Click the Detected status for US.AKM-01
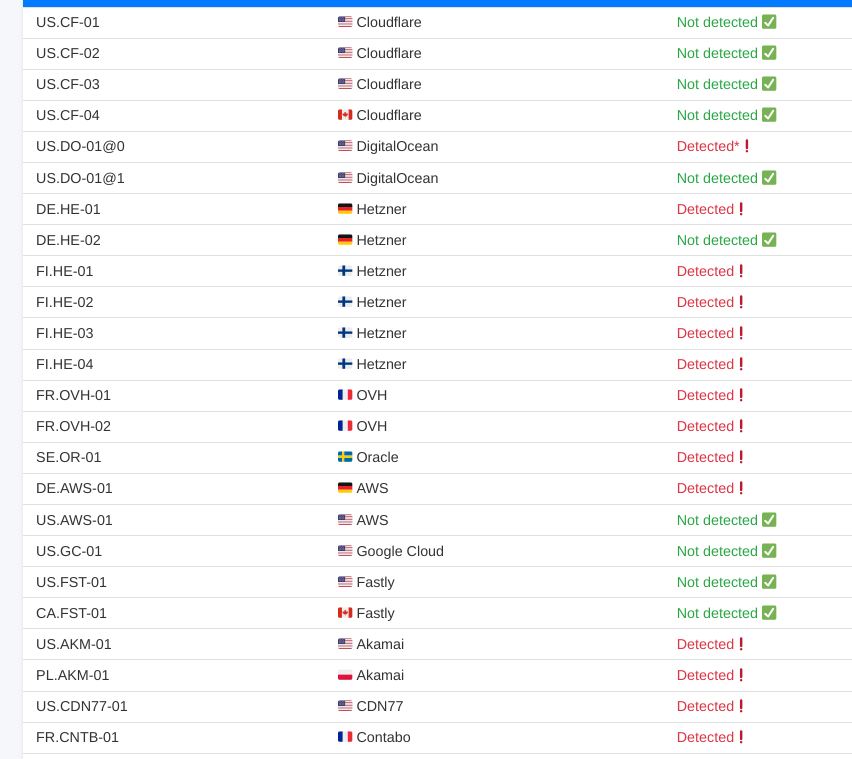Screen dimensions: 852x759 coord(705,644)
